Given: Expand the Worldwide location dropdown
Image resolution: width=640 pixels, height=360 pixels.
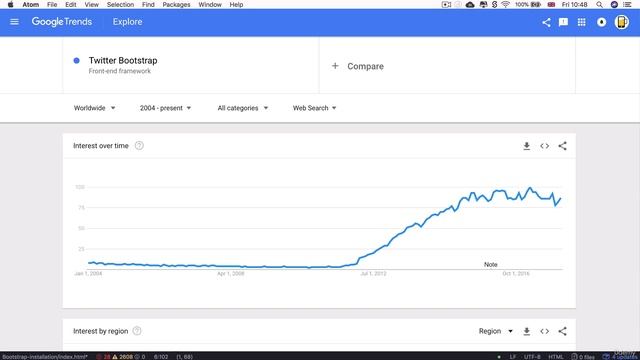Looking at the screenshot, I should (x=94, y=108).
